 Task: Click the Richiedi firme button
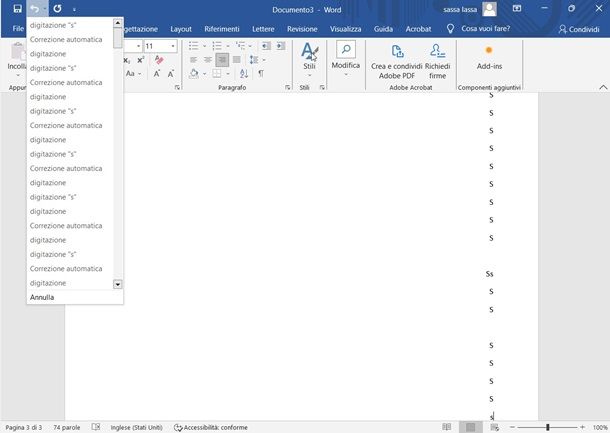(x=437, y=61)
